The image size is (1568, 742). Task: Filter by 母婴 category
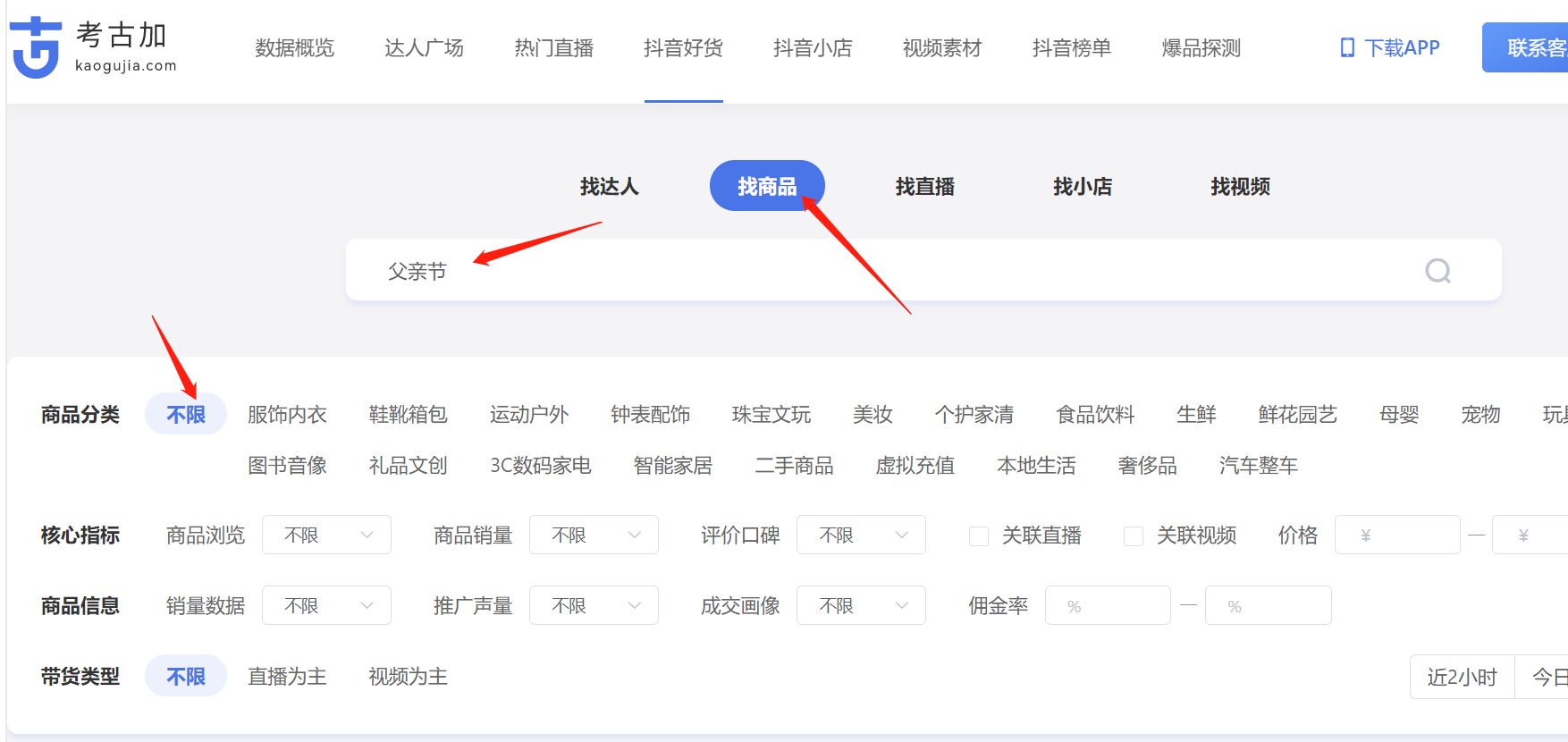click(1400, 414)
